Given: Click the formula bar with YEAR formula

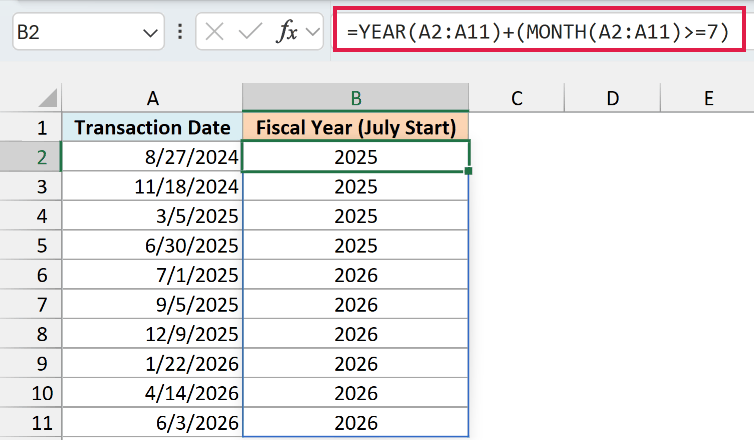Looking at the screenshot, I should click(539, 30).
